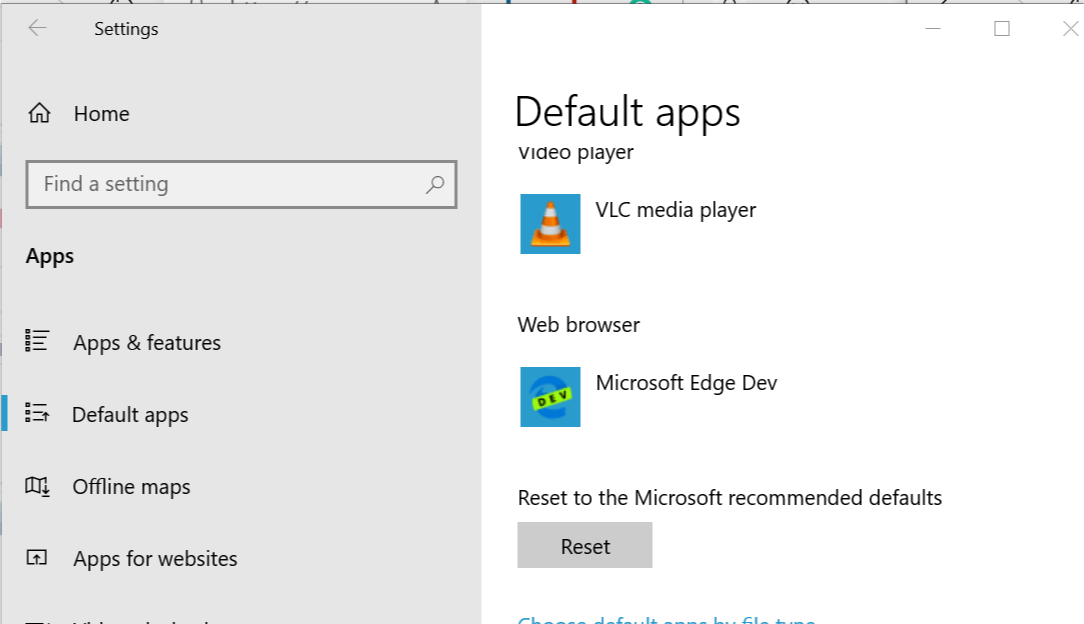1084x624 pixels.
Task: Click 'Reset to the Microsoft recommended defaults' text
Action: 730,498
